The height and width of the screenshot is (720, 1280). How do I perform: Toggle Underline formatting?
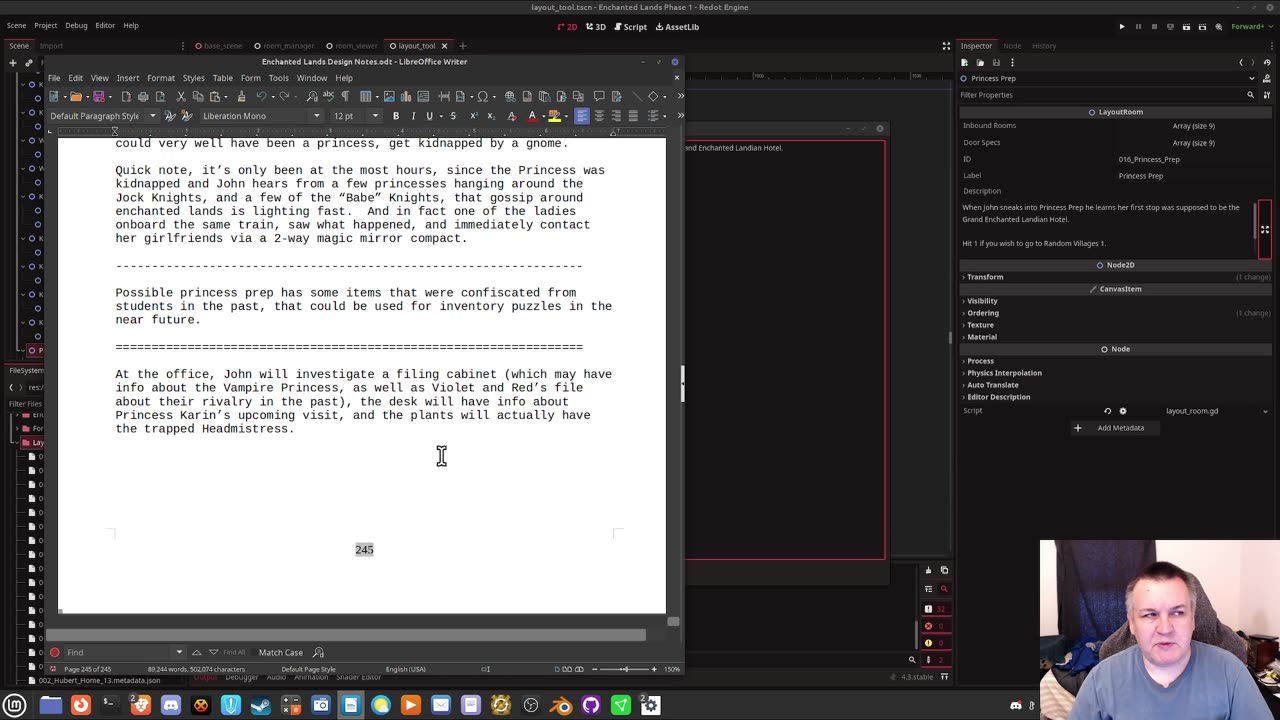430,116
